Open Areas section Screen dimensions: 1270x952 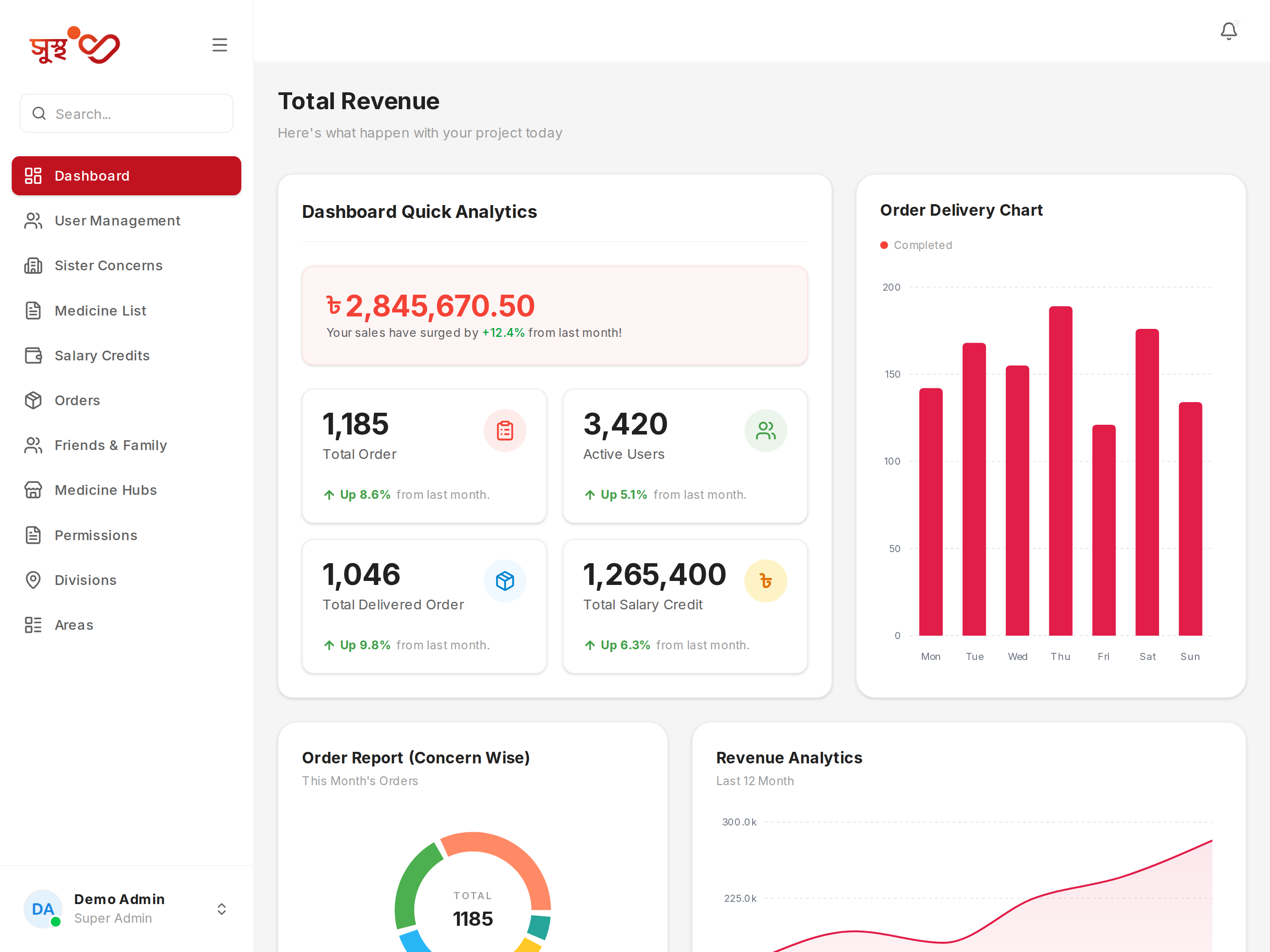tap(126, 625)
